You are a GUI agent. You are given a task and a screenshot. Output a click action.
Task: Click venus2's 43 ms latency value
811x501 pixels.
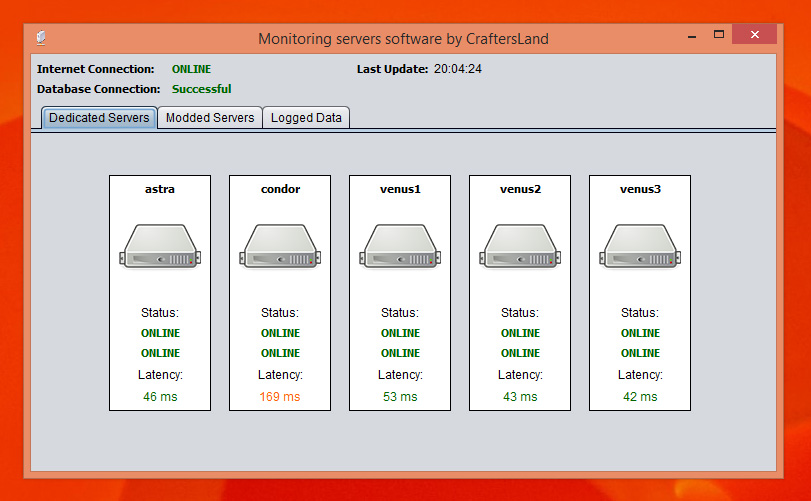click(x=520, y=397)
